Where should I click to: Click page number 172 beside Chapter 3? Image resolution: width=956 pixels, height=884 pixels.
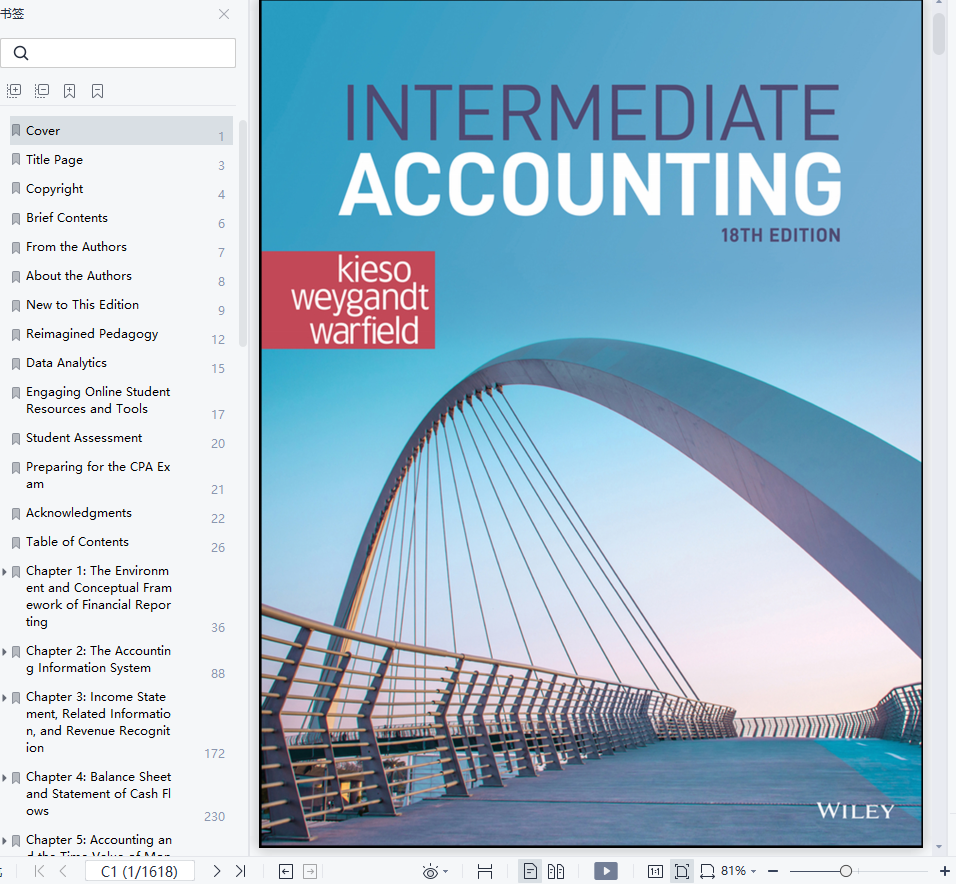coord(215,754)
